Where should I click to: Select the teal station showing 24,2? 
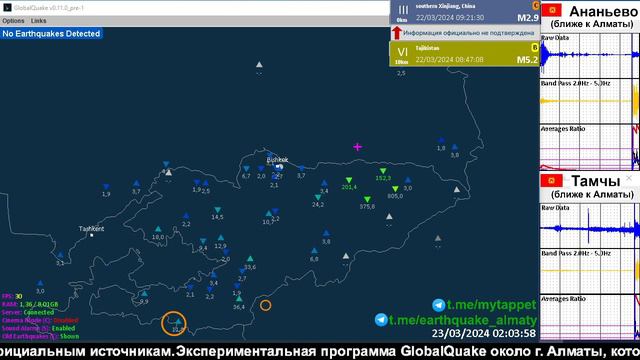(318, 198)
